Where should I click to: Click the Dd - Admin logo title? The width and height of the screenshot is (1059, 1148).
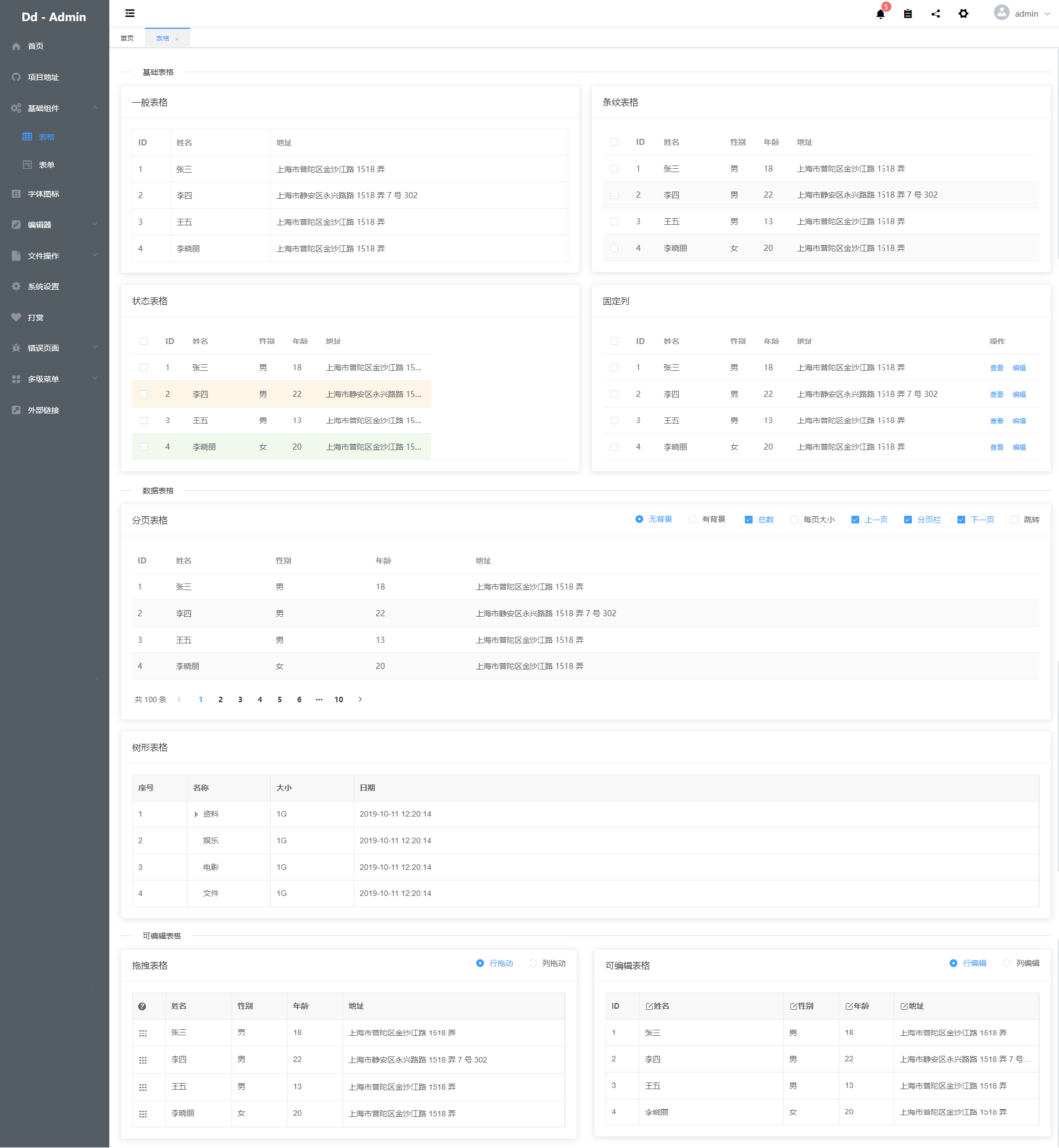(54, 17)
